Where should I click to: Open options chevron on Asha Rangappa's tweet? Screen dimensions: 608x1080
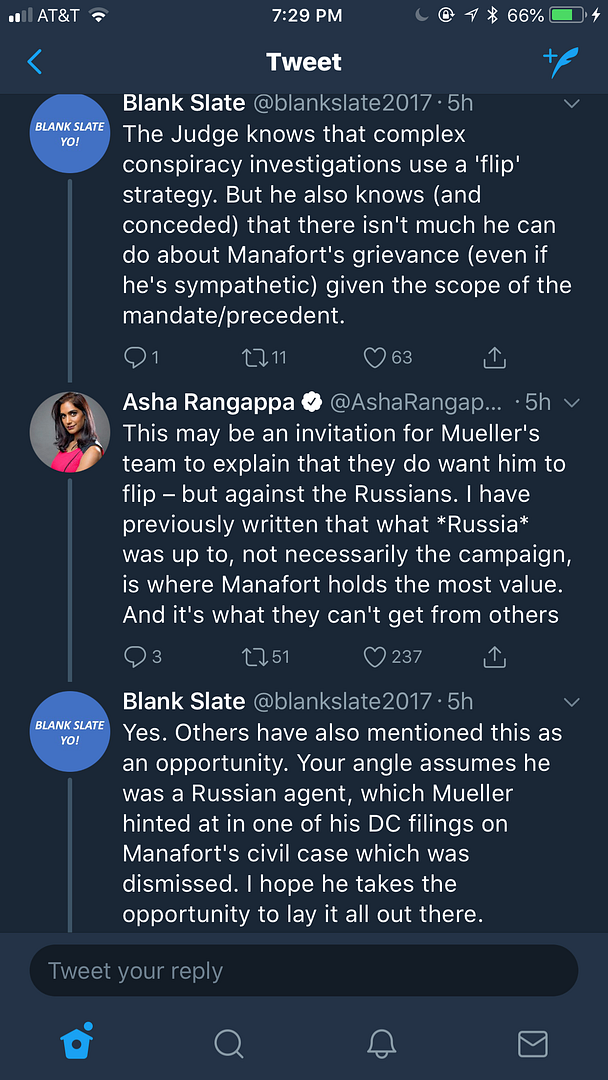pos(572,403)
